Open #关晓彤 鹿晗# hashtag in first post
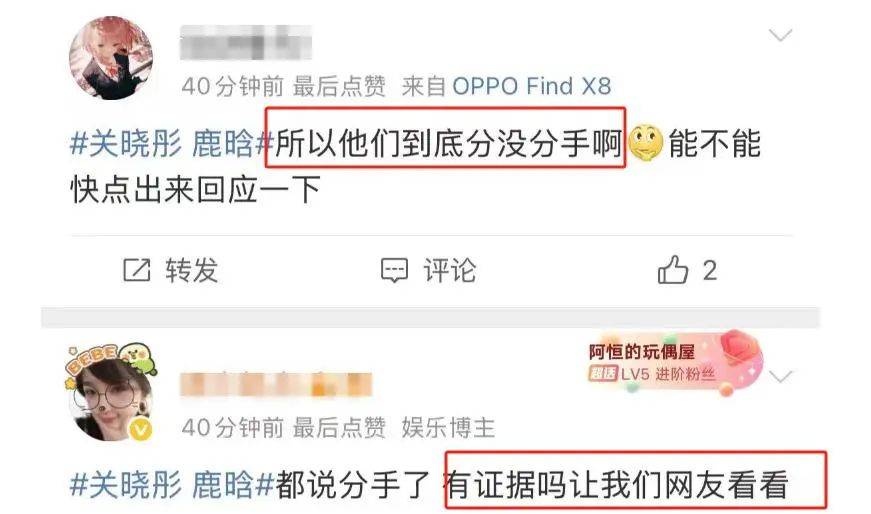Viewport: 871px width, 514px height. pos(172,144)
